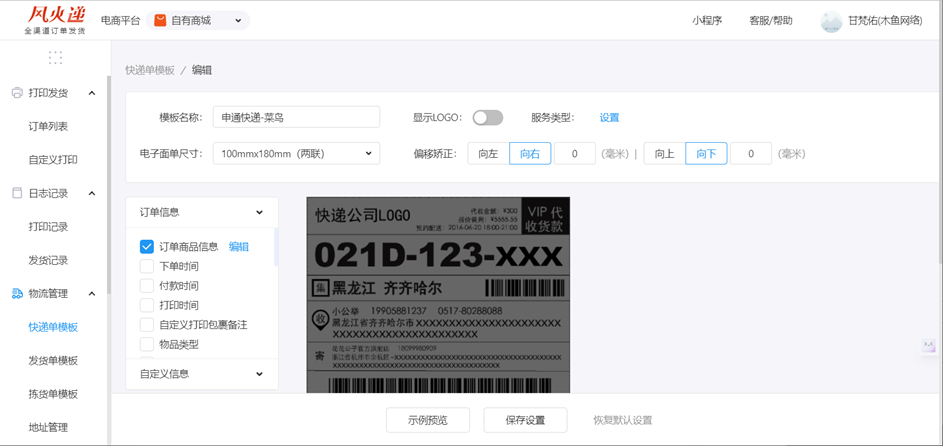Open 自定义打印 in the sidebar
The image size is (943, 446).
[x=53, y=160]
